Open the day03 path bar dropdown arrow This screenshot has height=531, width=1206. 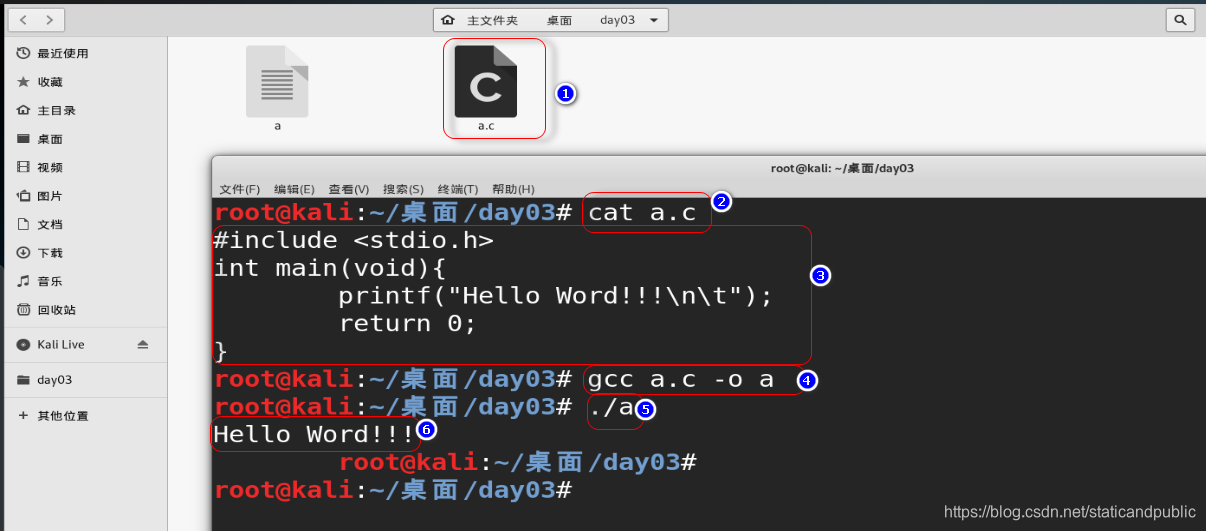click(654, 20)
